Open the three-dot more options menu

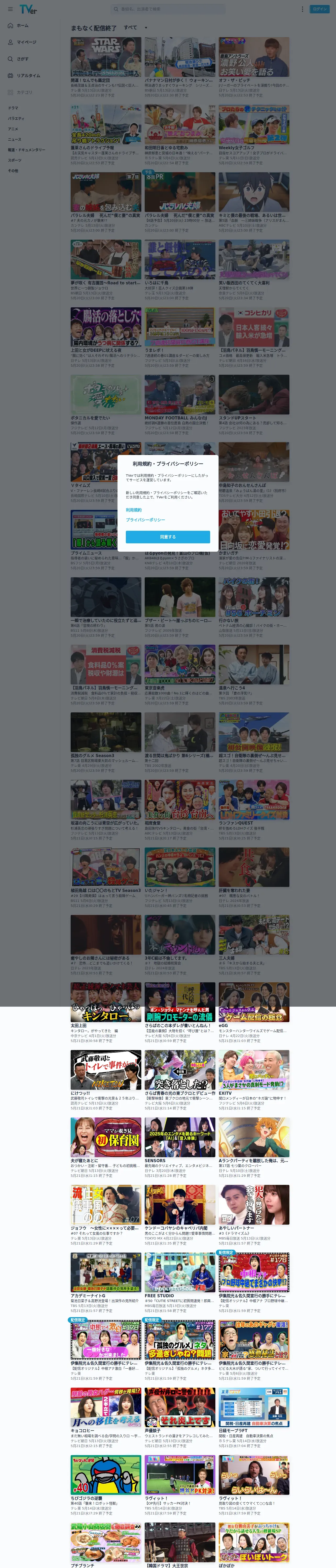click(x=302, y=9)
